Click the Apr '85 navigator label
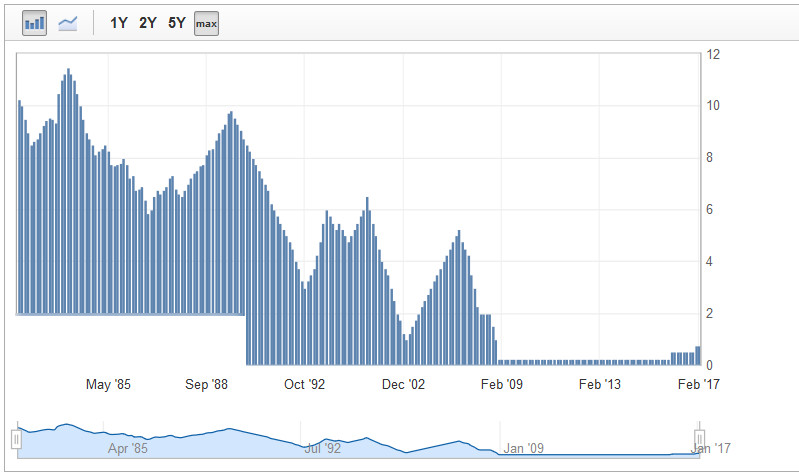This screenshot has width=799, height=473. (x=128, y=448)
